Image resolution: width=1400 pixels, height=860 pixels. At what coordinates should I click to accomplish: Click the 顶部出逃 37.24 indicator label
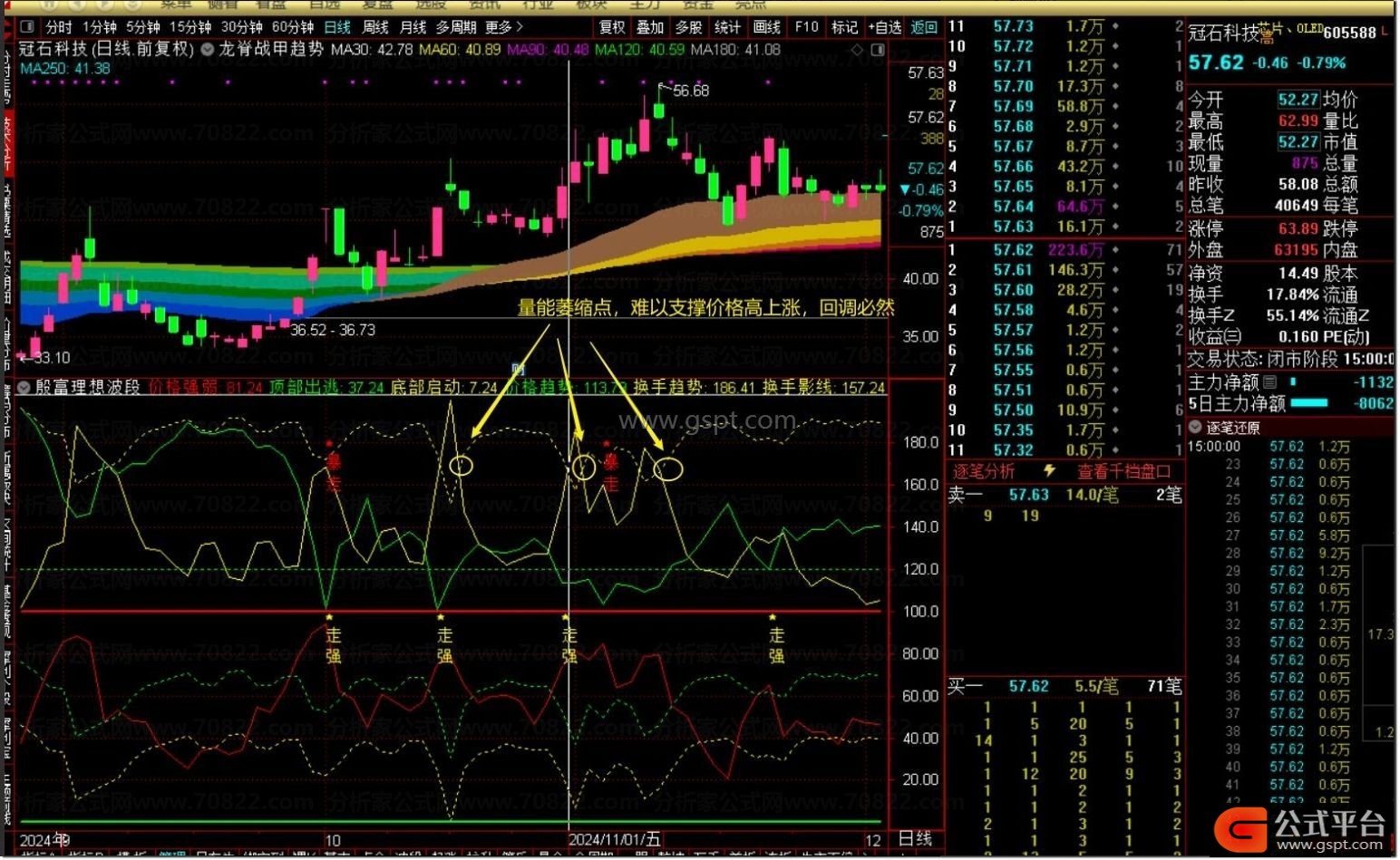click(x=326, y=388)
